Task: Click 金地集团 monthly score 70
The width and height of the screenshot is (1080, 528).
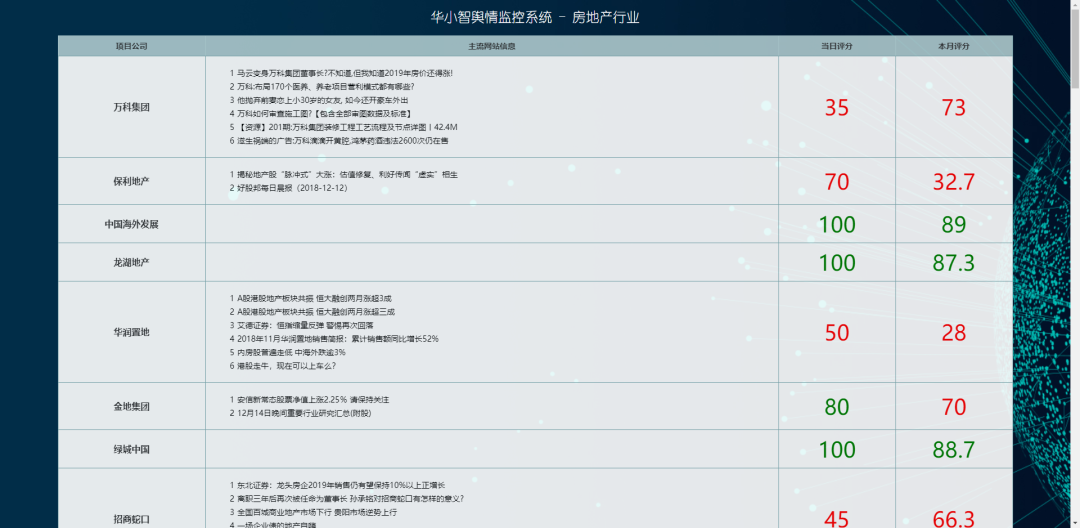Action: (x=954, y=408)
